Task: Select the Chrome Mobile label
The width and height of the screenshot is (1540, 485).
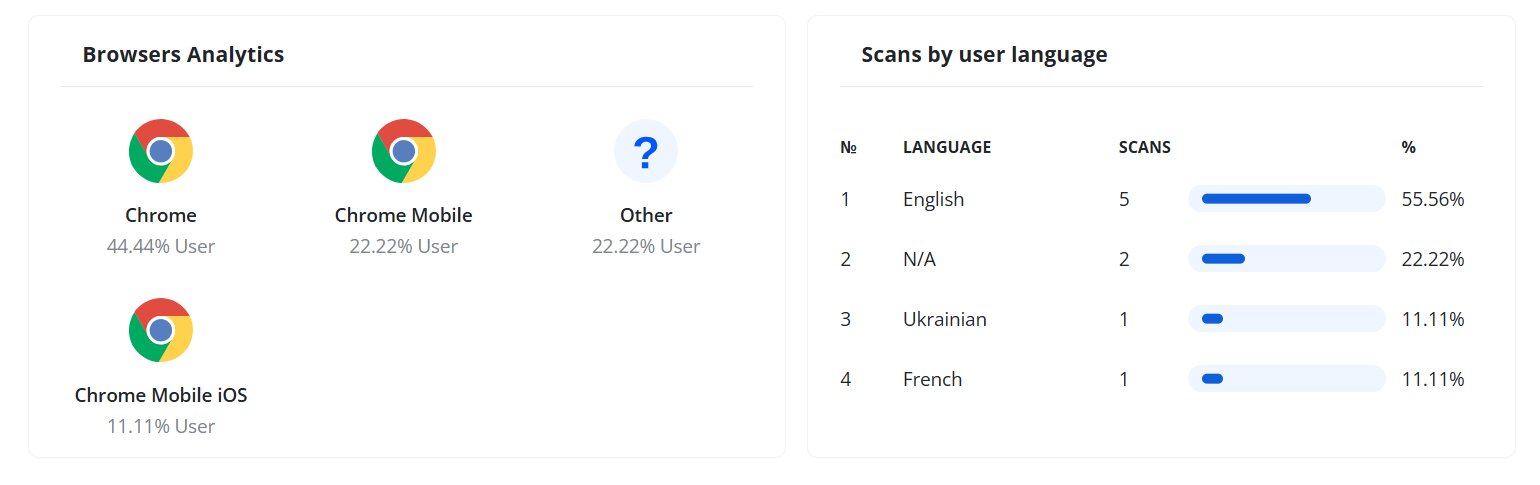Action: (x=404, y=215)
